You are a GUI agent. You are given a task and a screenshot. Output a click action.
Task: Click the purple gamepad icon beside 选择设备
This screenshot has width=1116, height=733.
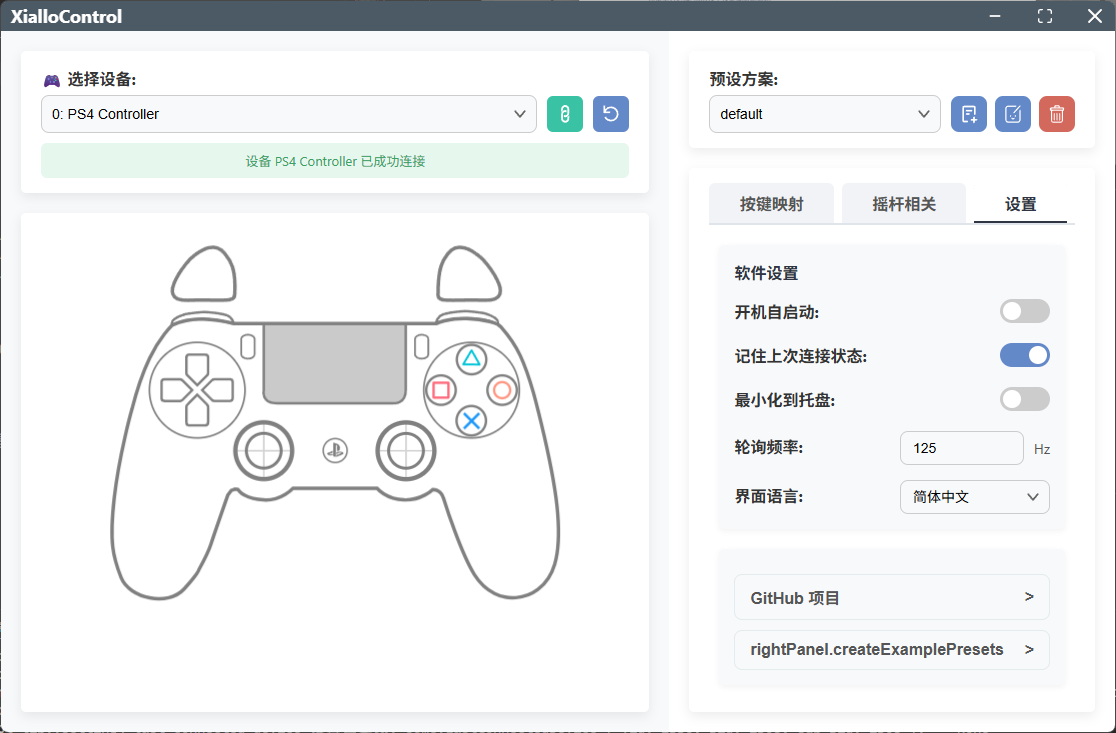(51, 80)
